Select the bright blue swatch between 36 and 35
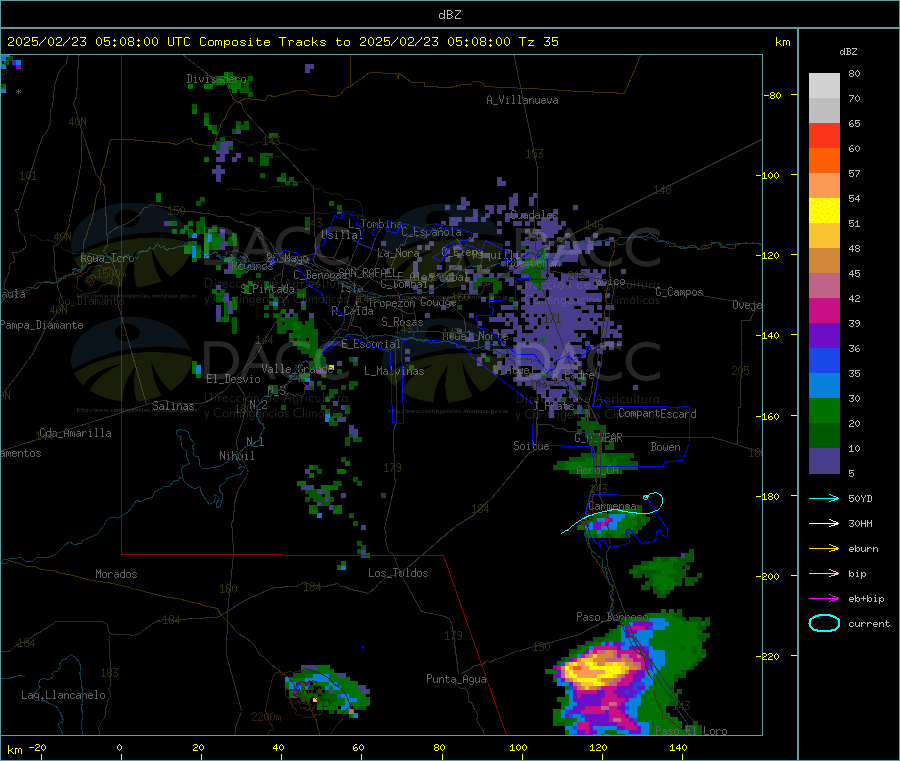Screen dimensions: 900x761 pos(824,360)
